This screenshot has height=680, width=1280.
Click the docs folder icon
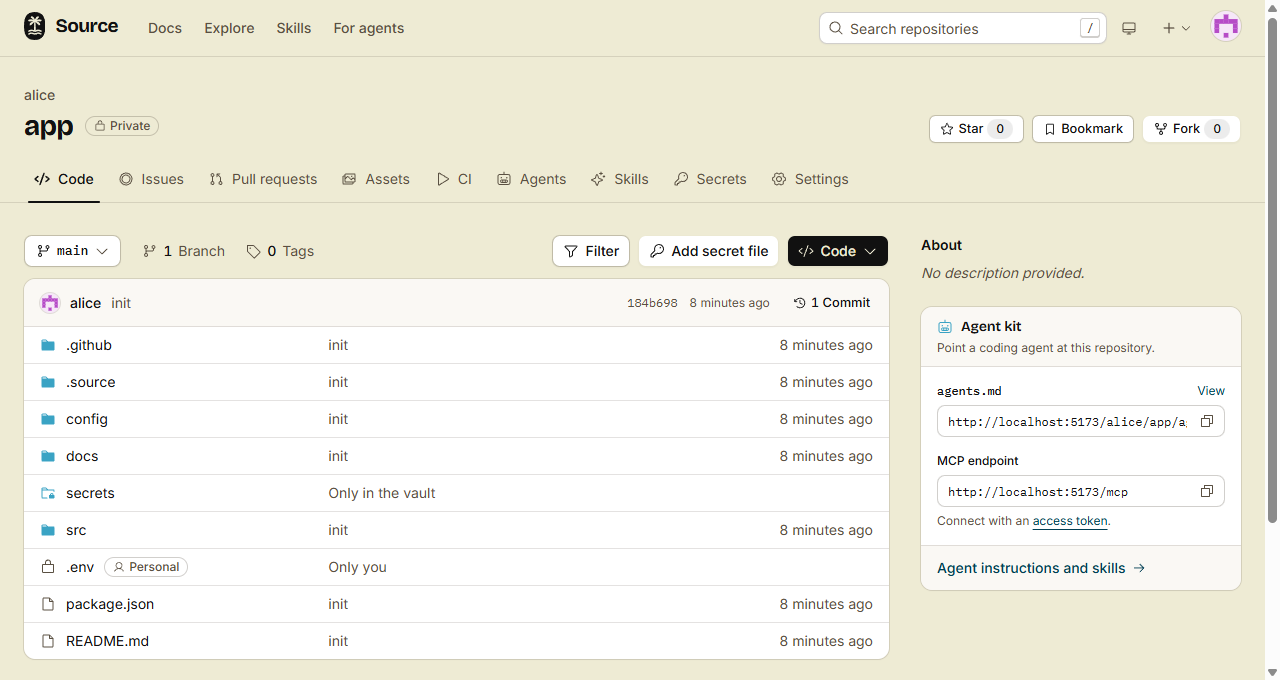pyautogui.click(x=48, y=456)
